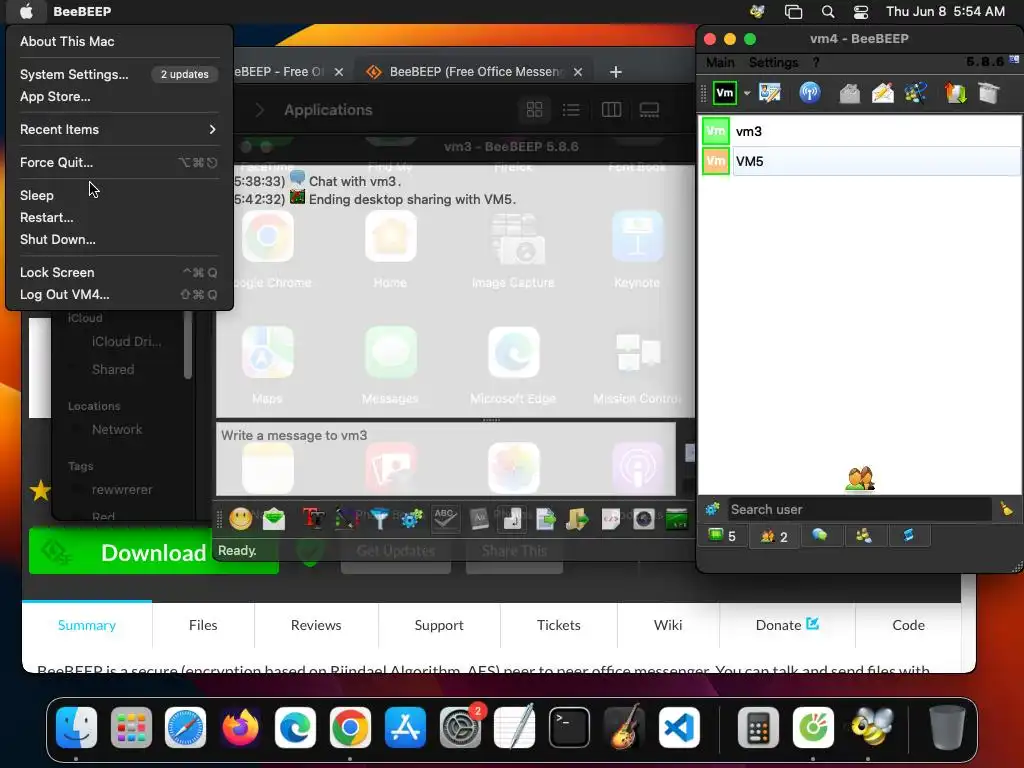
Task: Open the Donate link tab on the web page
Action: 787,625
